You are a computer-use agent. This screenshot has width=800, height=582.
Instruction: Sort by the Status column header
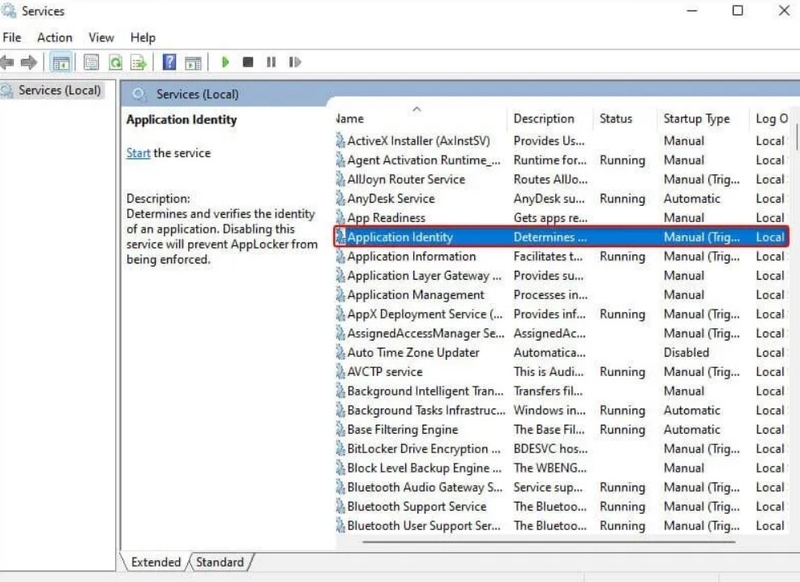626,118
